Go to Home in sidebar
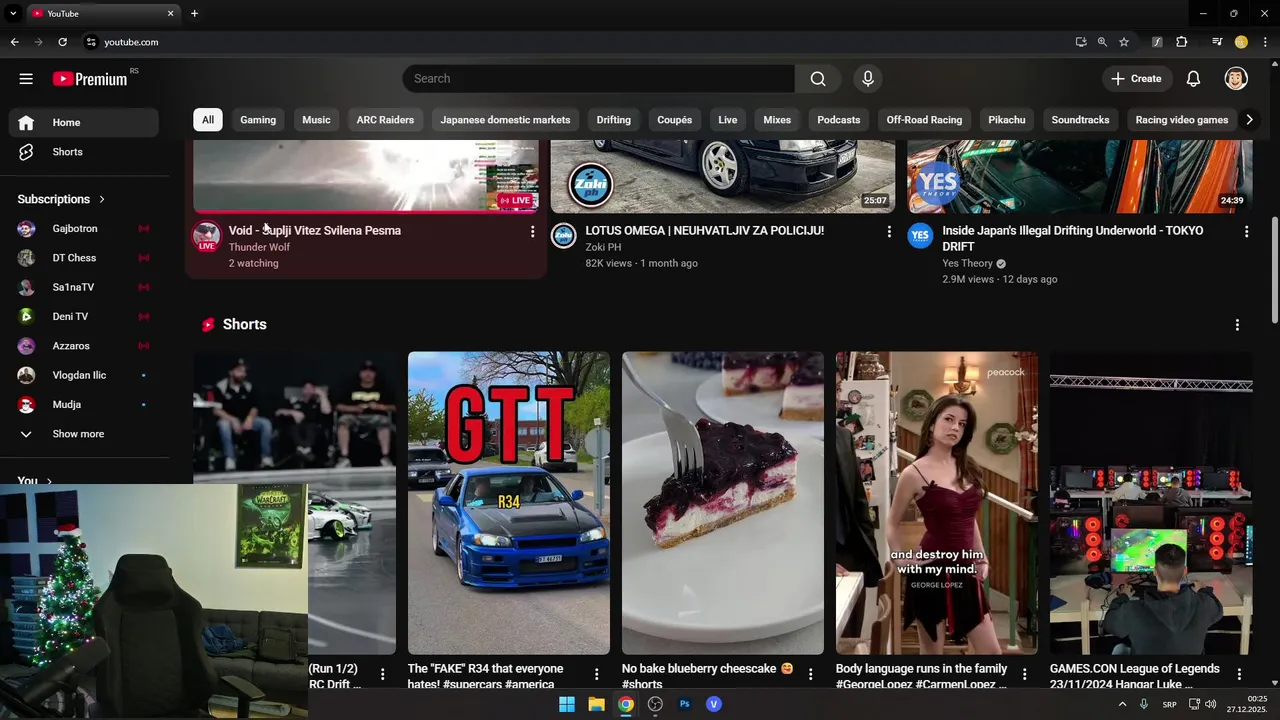This screenshot has width=1280, height=720. [x=84, y=122]
